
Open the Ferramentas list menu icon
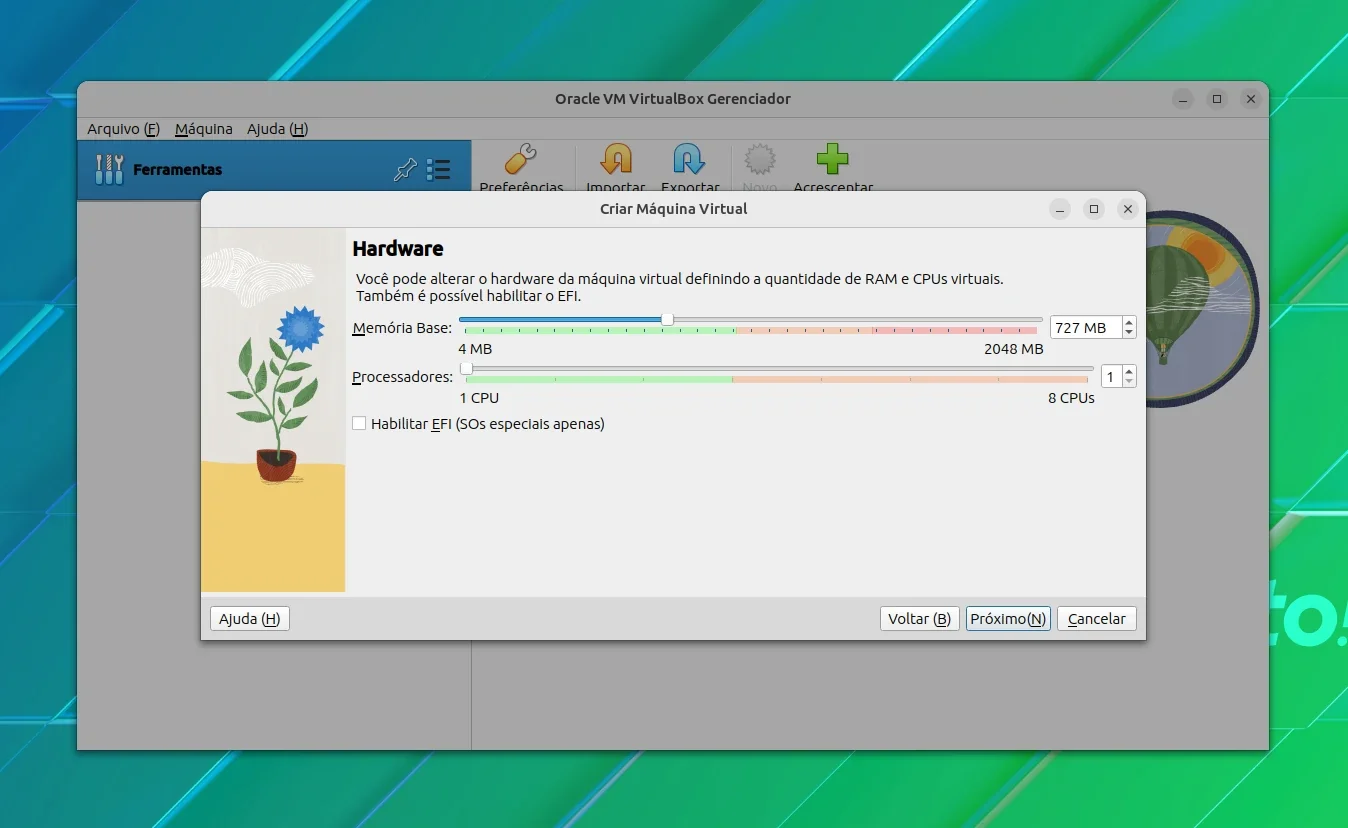438,170
